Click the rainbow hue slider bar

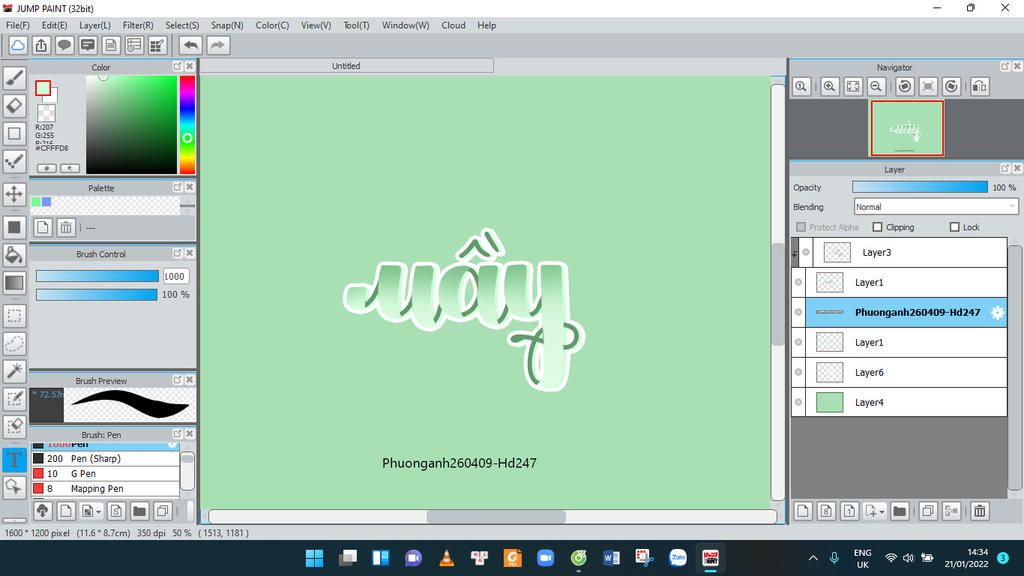(x=187, y=124)
